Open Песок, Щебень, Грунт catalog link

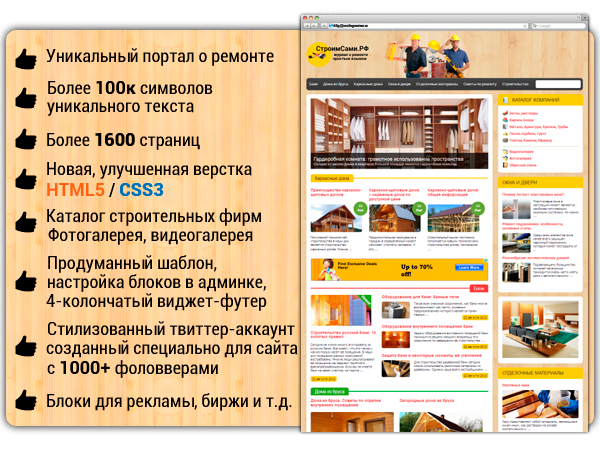coord(528,134)
